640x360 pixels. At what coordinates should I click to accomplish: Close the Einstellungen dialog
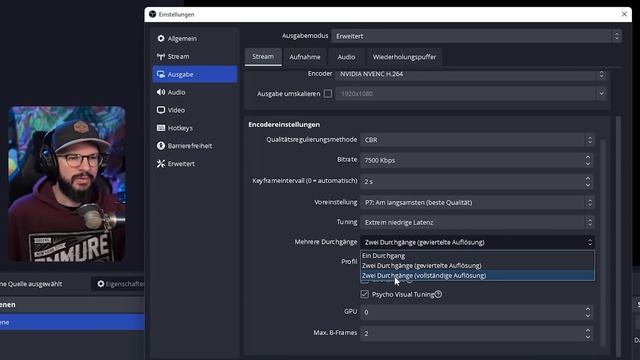pyautogui.click(x=624, y=14)
